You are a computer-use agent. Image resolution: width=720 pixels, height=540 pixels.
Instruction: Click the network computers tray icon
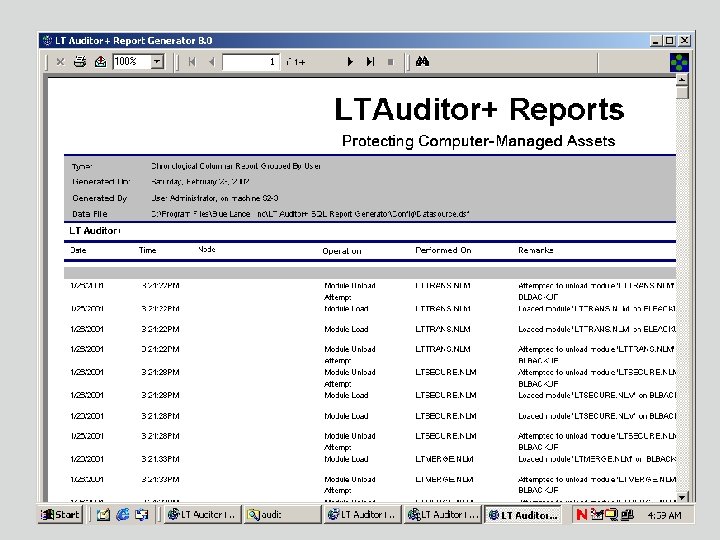627,515
